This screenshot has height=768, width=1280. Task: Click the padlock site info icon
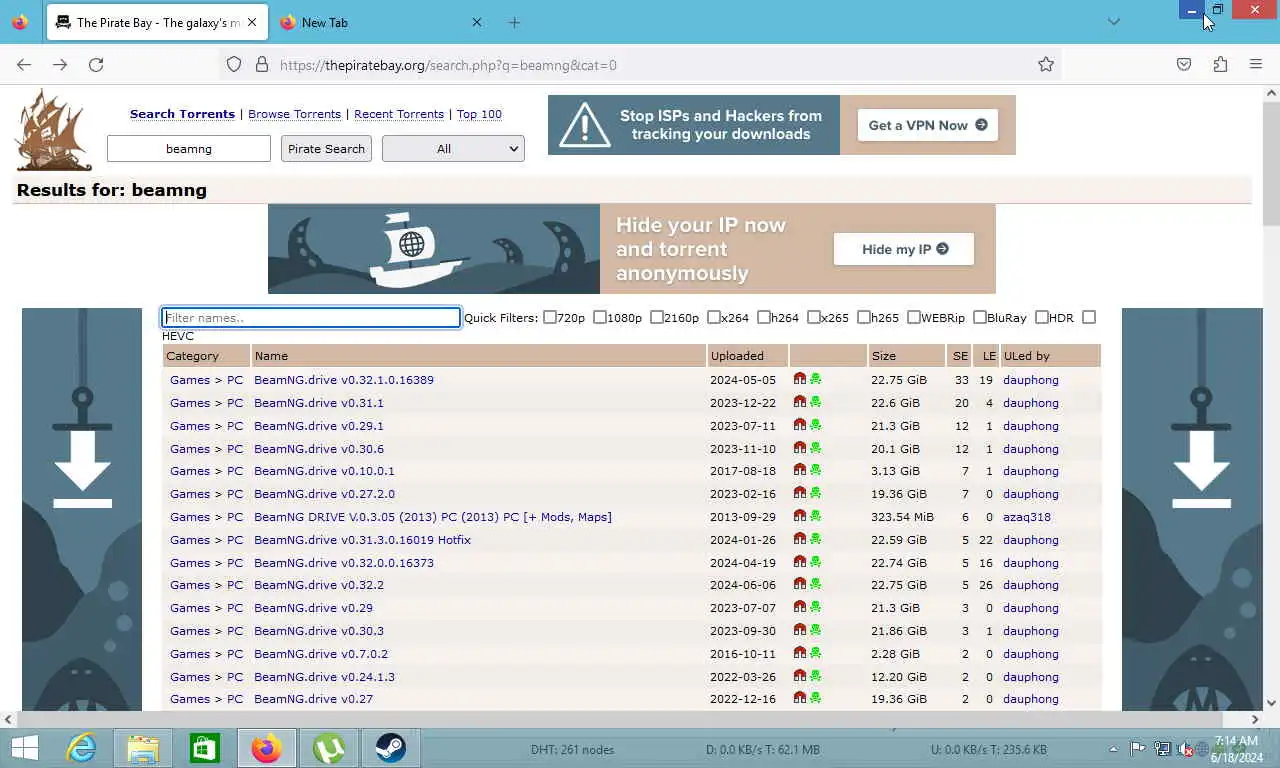click(x=262, y=64)
